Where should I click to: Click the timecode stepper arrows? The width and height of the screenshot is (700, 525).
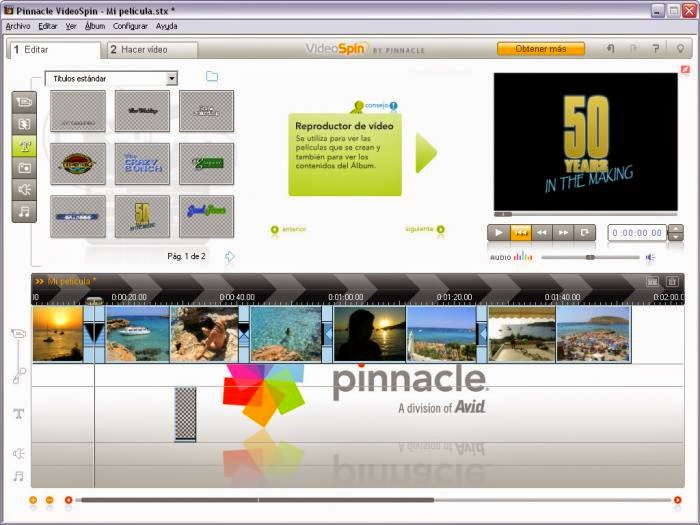tap(676, 233)
